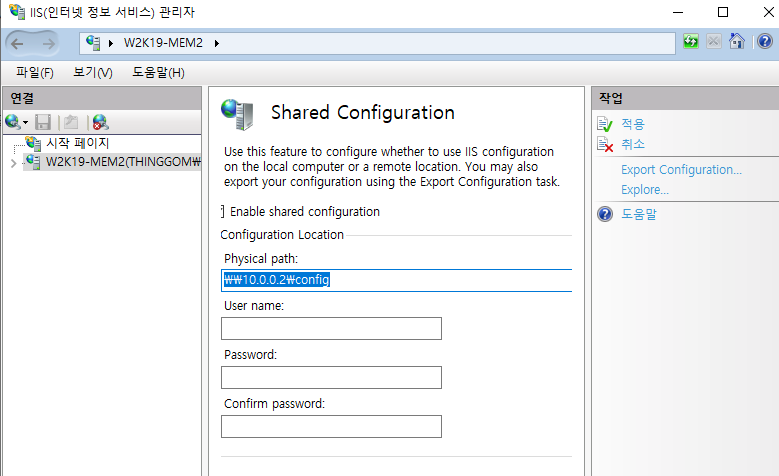Click the Confirm password input field
779x476 pixels.
[x=331, y=426]
